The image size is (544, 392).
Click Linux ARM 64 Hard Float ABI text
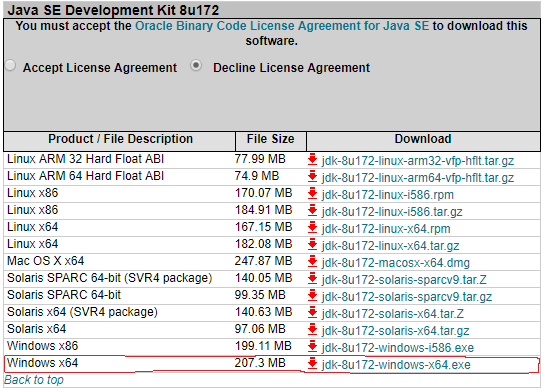[85, 176]
